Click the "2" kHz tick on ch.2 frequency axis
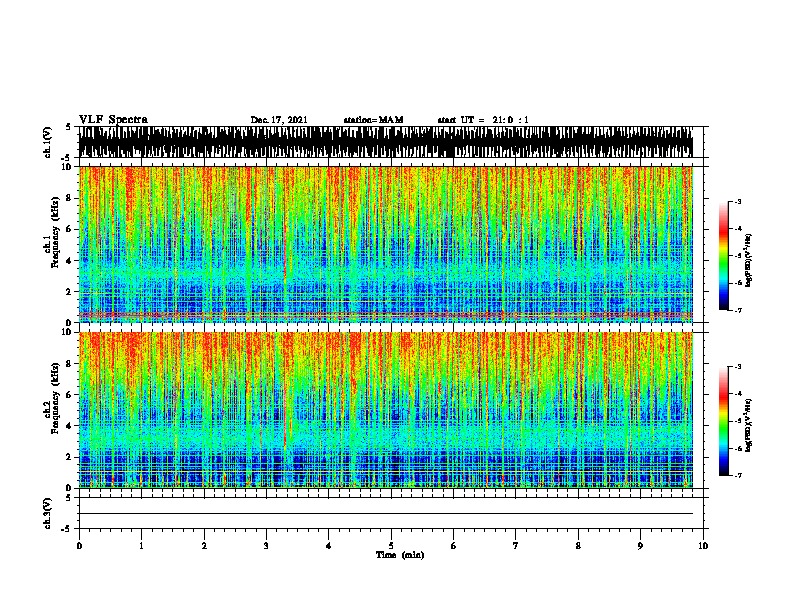This screenshot has height=612, width=792. coord(70,457)
